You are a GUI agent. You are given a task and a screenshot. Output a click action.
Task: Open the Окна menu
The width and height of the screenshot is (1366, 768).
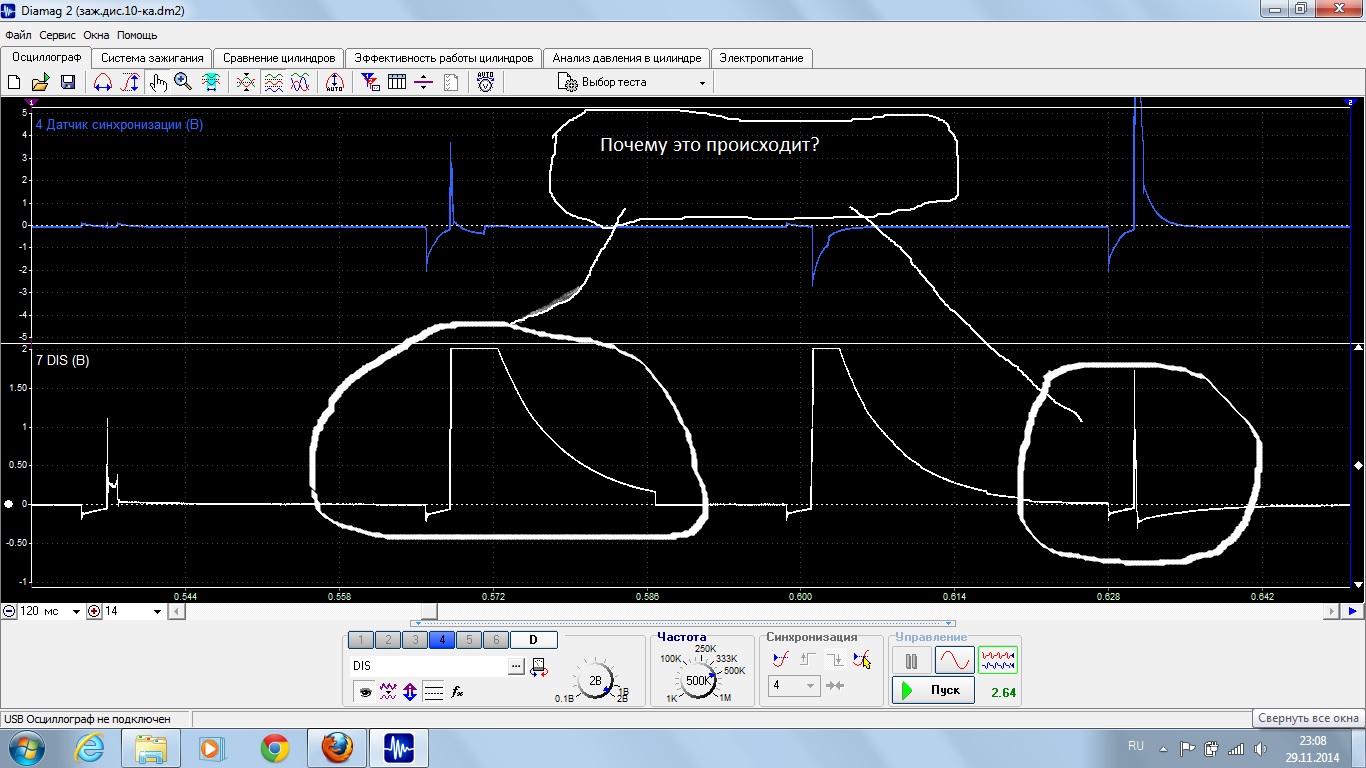(96, 35)
